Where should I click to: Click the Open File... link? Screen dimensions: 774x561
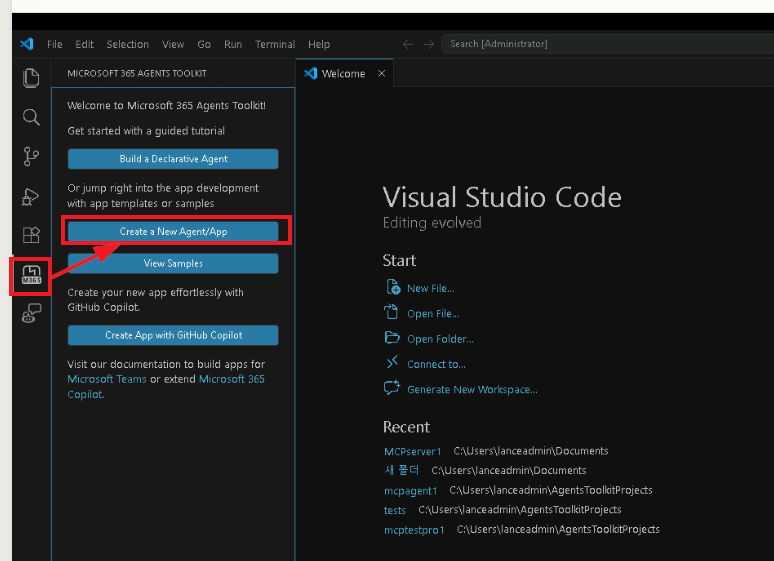[x=433, y=314]
